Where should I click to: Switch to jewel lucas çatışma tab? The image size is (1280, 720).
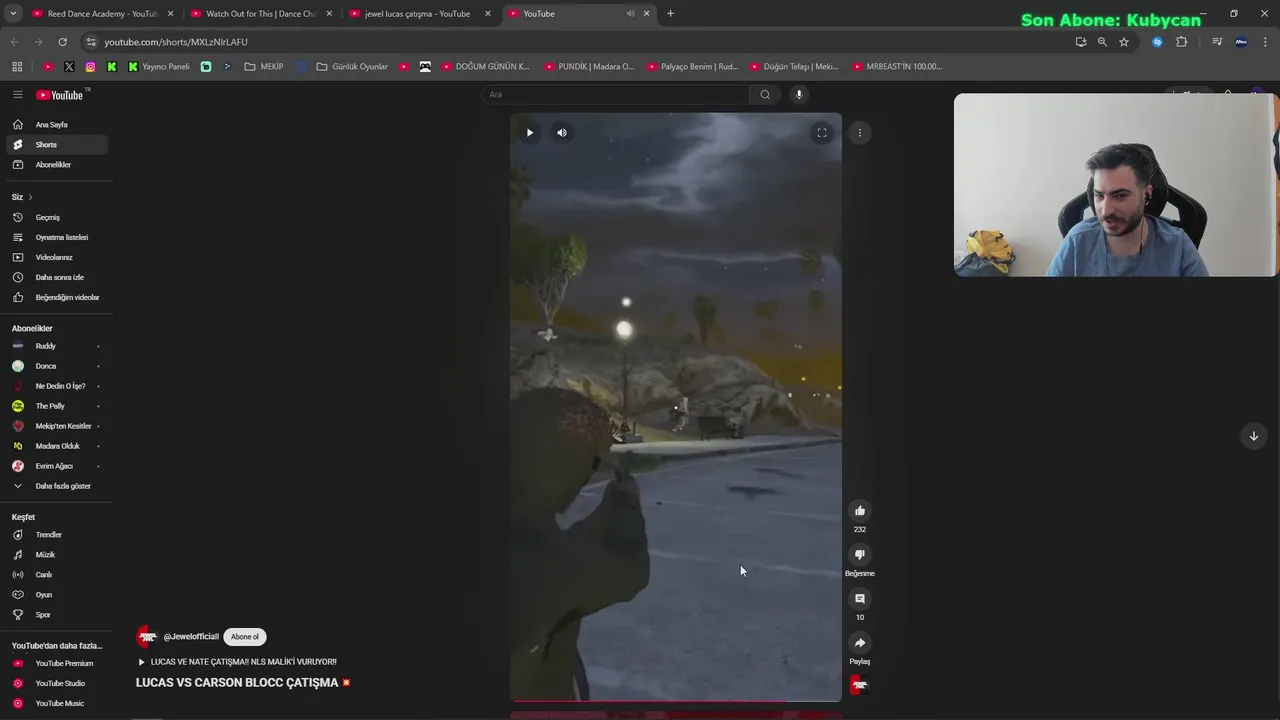[419, 14]
